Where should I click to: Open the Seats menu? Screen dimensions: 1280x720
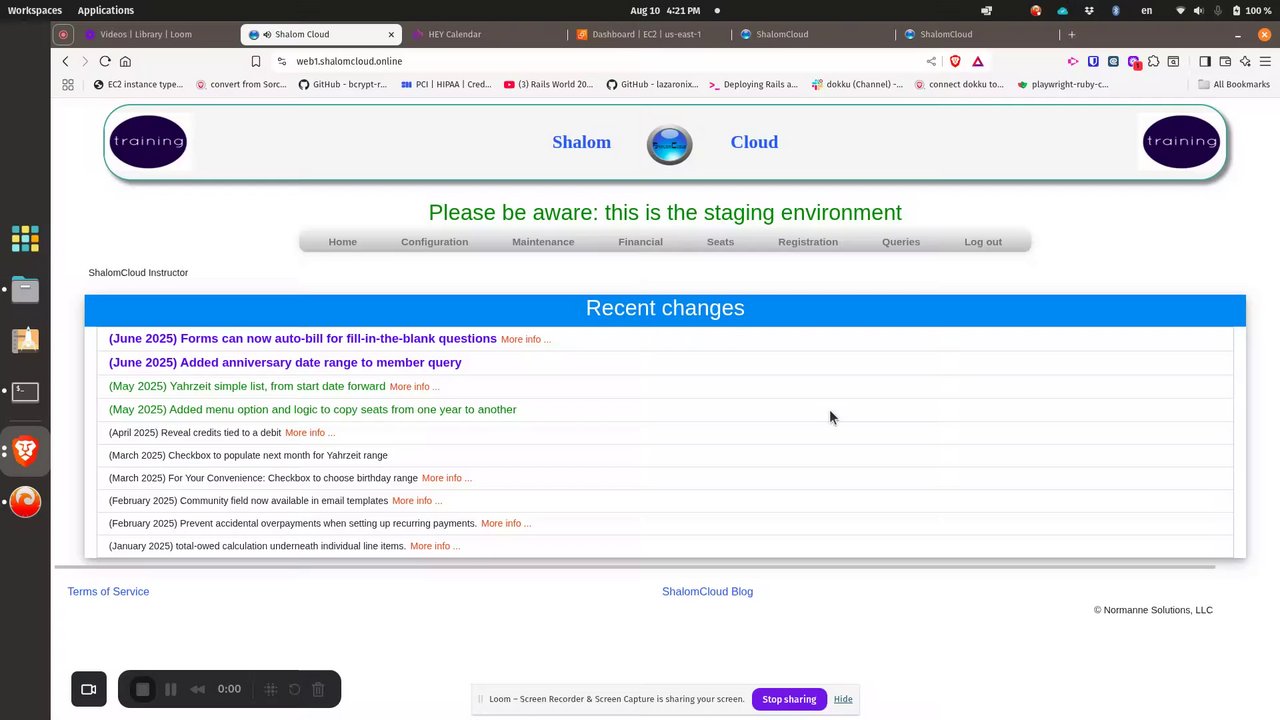(x=720, y=242)
